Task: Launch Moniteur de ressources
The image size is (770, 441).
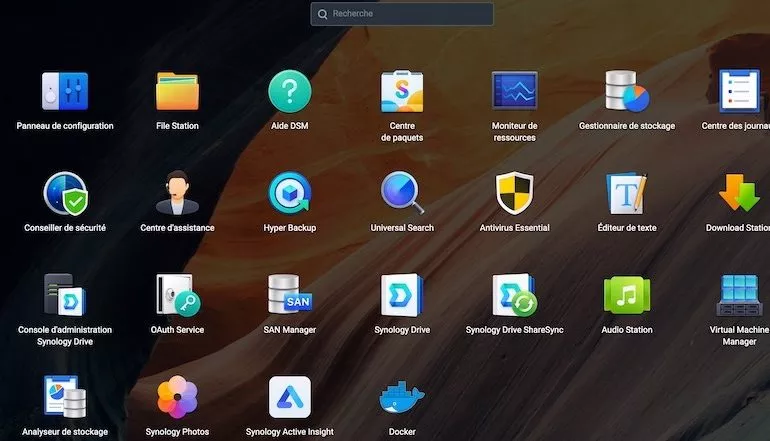Action: click(x=515, y=91)
